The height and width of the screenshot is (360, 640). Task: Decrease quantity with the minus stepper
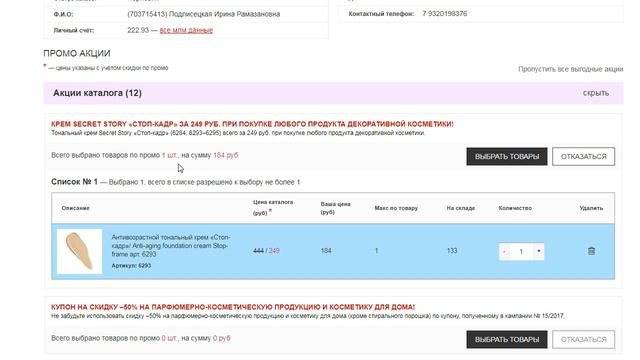(x=504, y=251)
